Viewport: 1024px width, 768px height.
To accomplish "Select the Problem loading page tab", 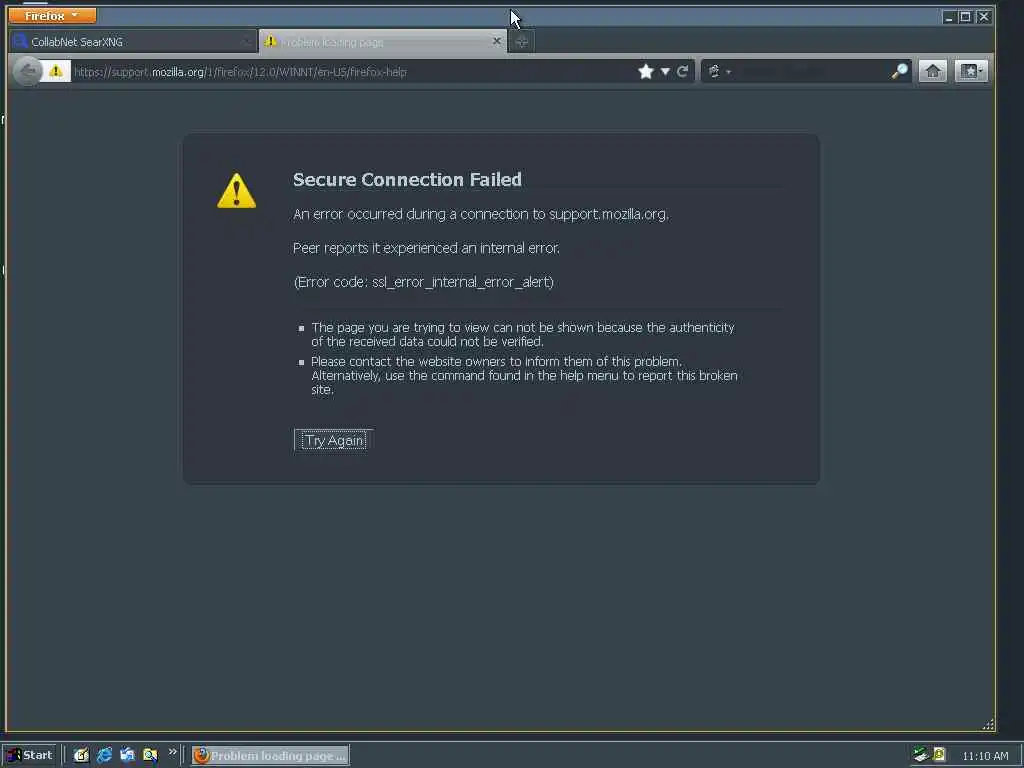I will pyautogui.click(x=383, y=42).
